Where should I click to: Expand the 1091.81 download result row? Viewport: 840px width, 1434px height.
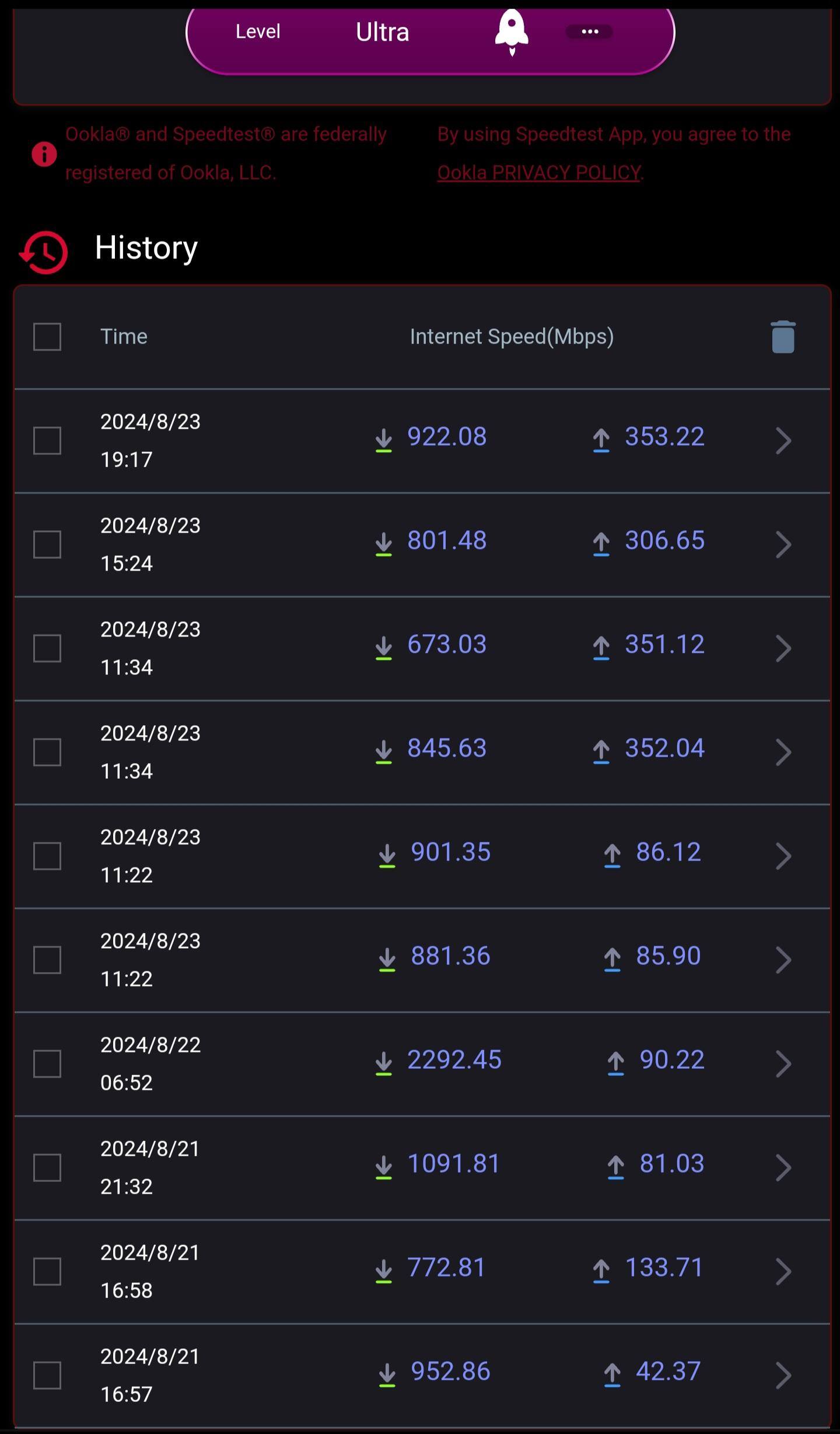783,1167
